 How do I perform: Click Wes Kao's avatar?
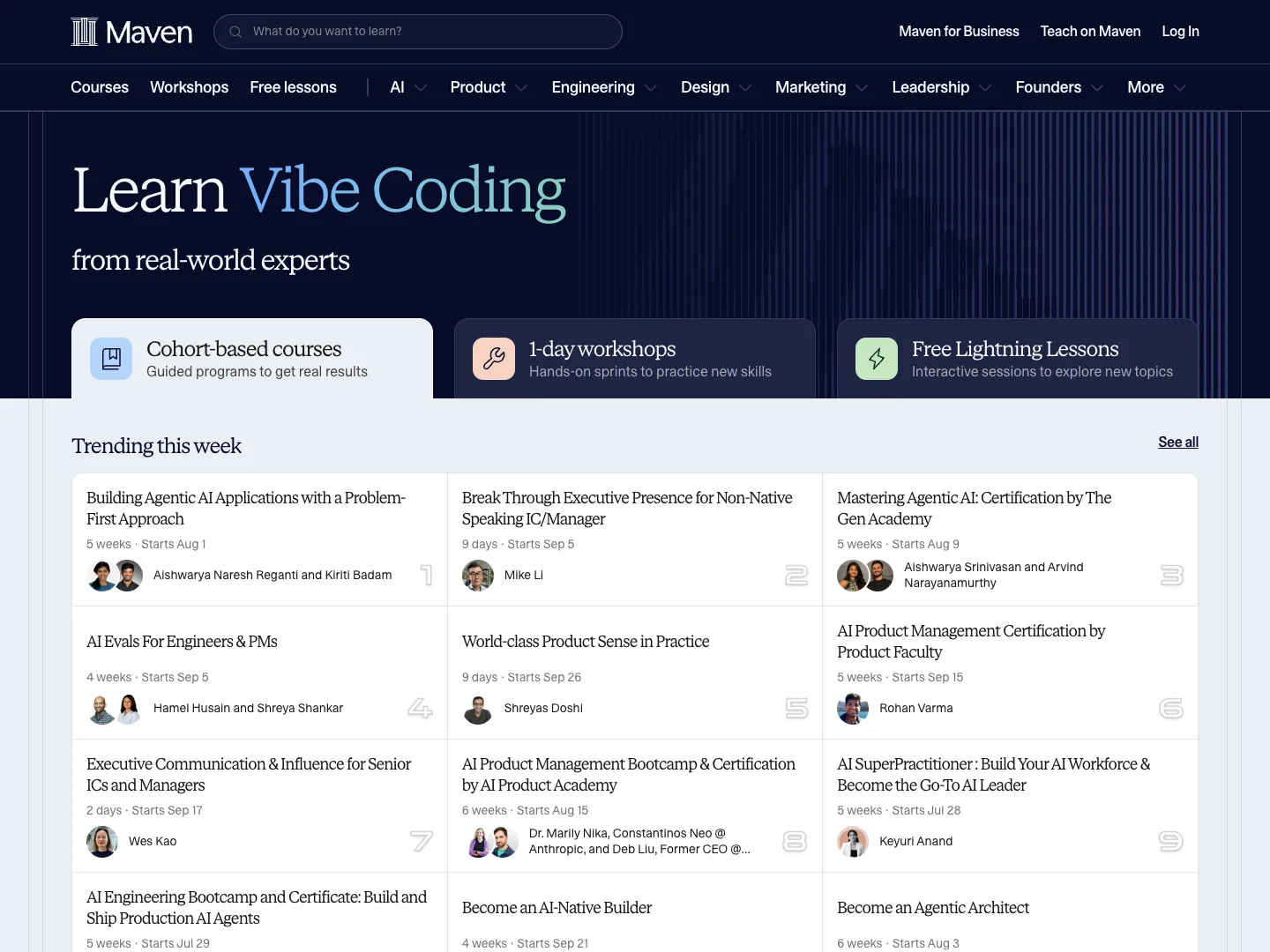[102, 842]
